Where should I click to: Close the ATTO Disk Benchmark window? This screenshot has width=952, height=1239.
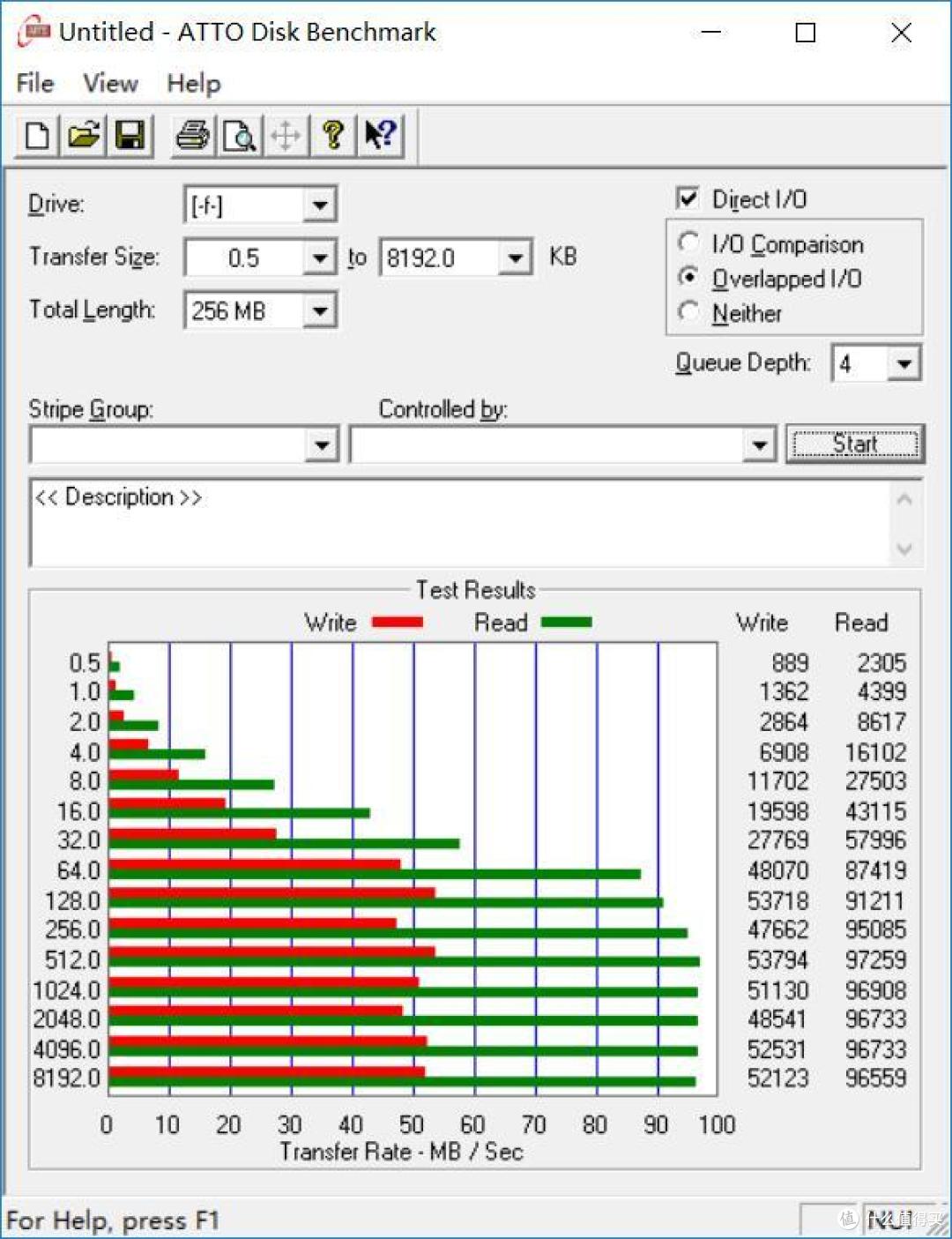point(901,33)
